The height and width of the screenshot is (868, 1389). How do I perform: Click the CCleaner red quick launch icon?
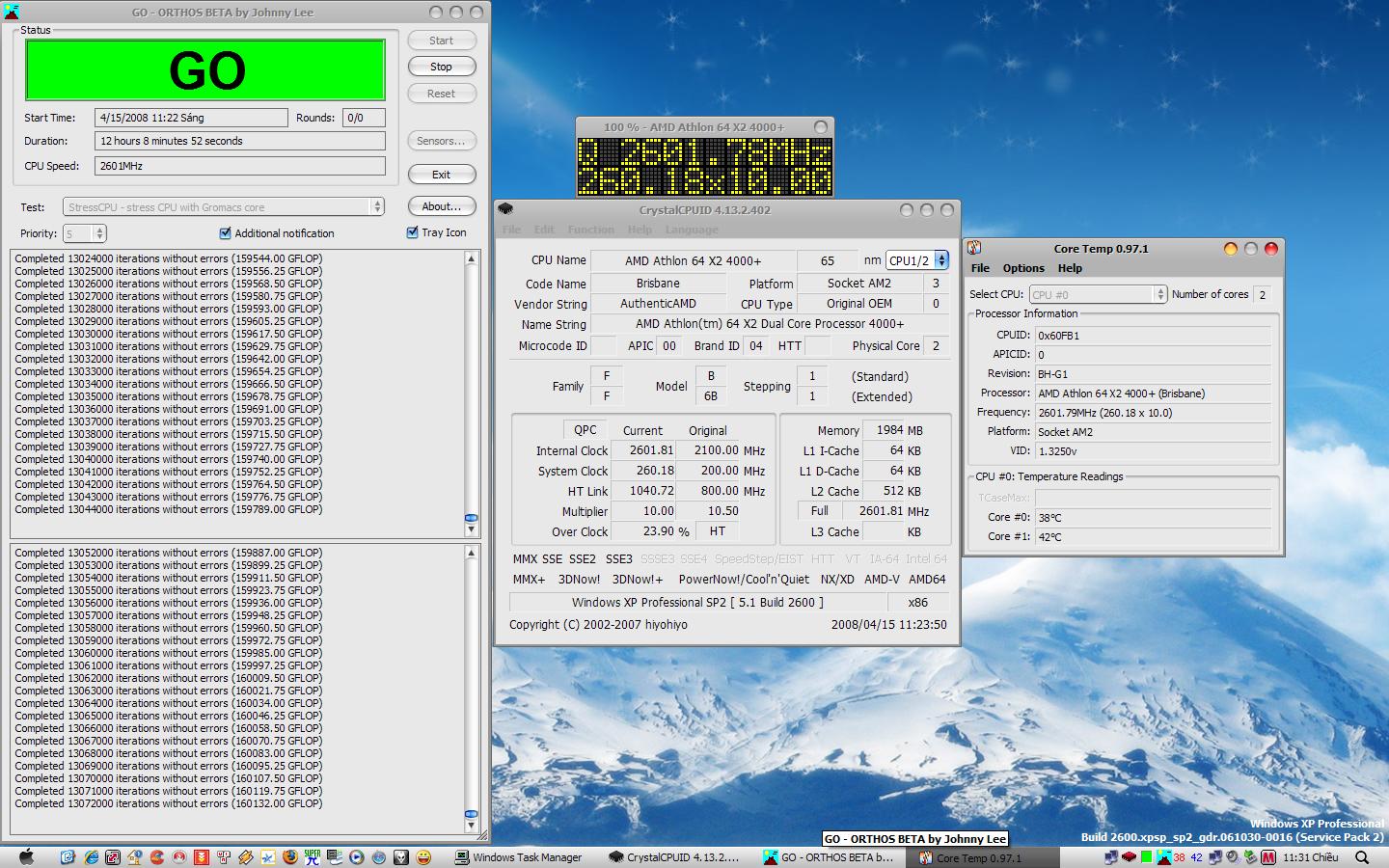coord(157,857)
